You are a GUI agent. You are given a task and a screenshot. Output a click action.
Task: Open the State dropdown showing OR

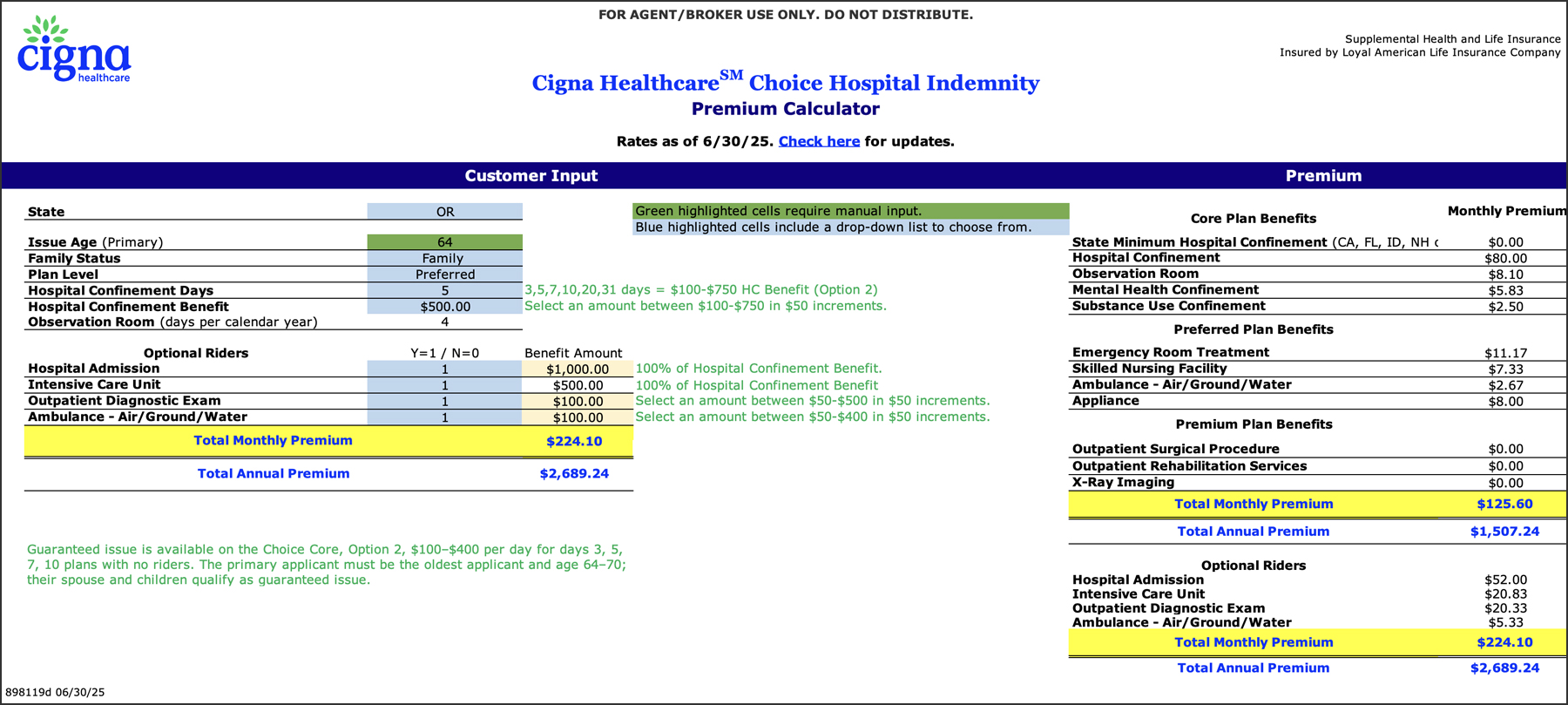[x=444, y=212]
